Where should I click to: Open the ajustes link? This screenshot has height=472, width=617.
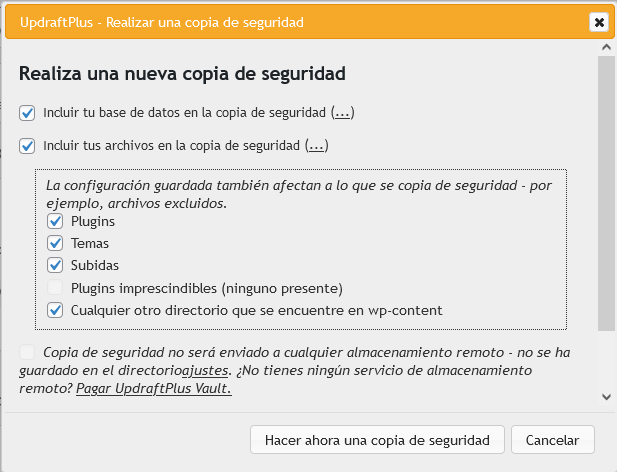pyautogui.click(x=205, y=371)
